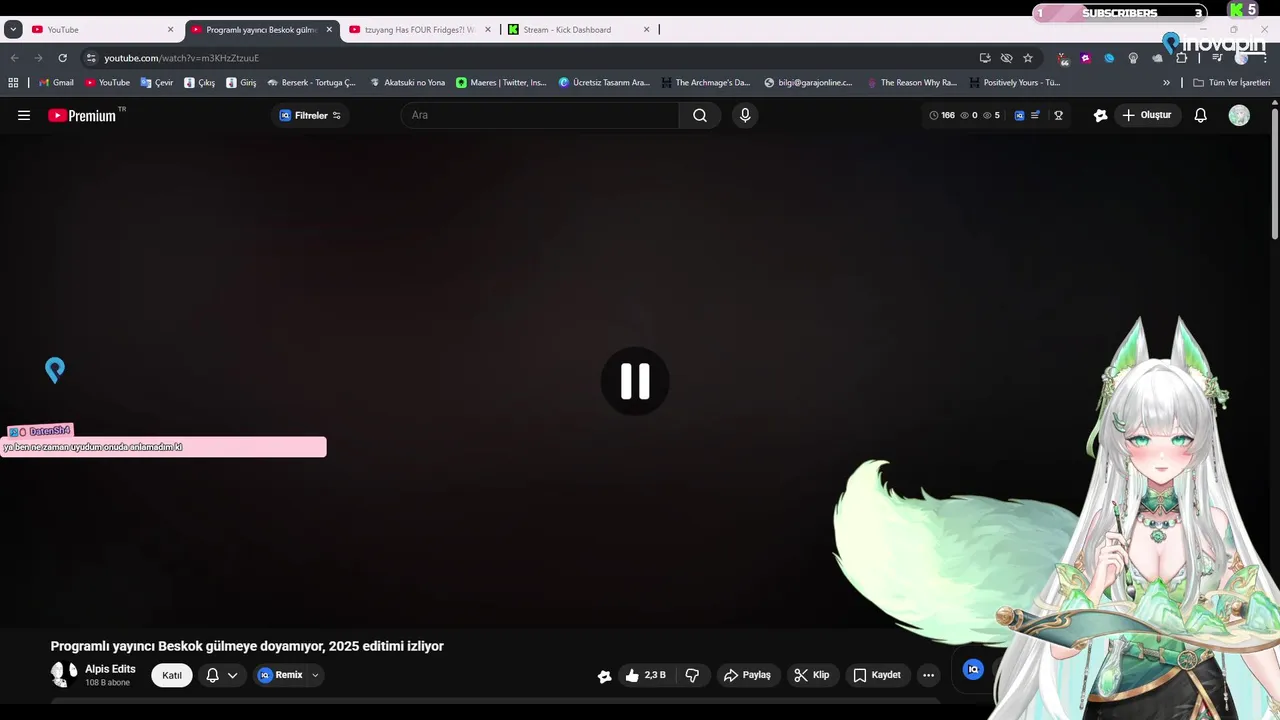Click the Kaydet save button
The width and height of the screenshot is (1280, 720).
pyautogui.click(x=877, y=675)
